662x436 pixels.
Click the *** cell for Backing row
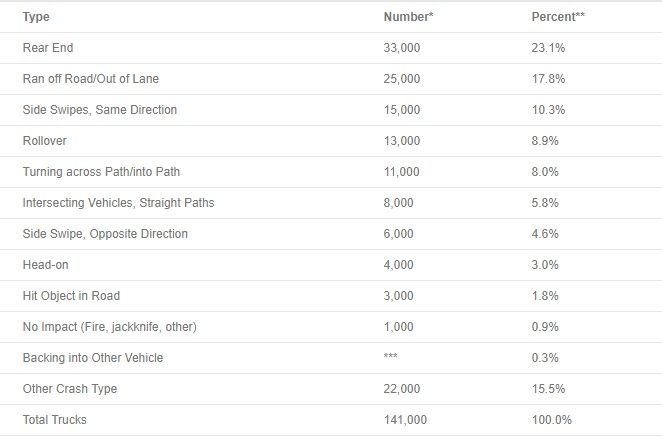pos(391,356)
